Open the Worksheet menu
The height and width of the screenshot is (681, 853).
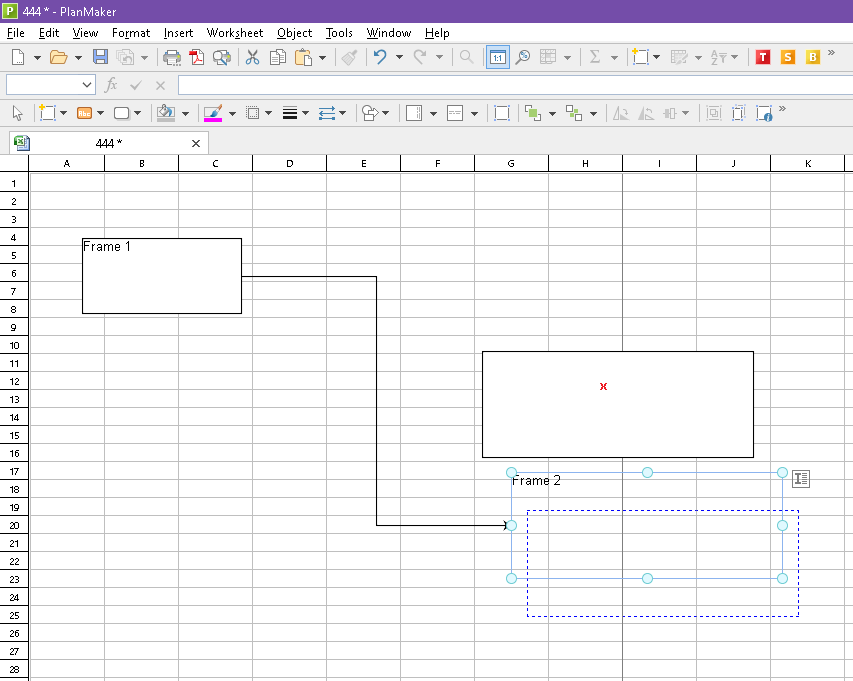pyautogui.click(x=235, y=33)
